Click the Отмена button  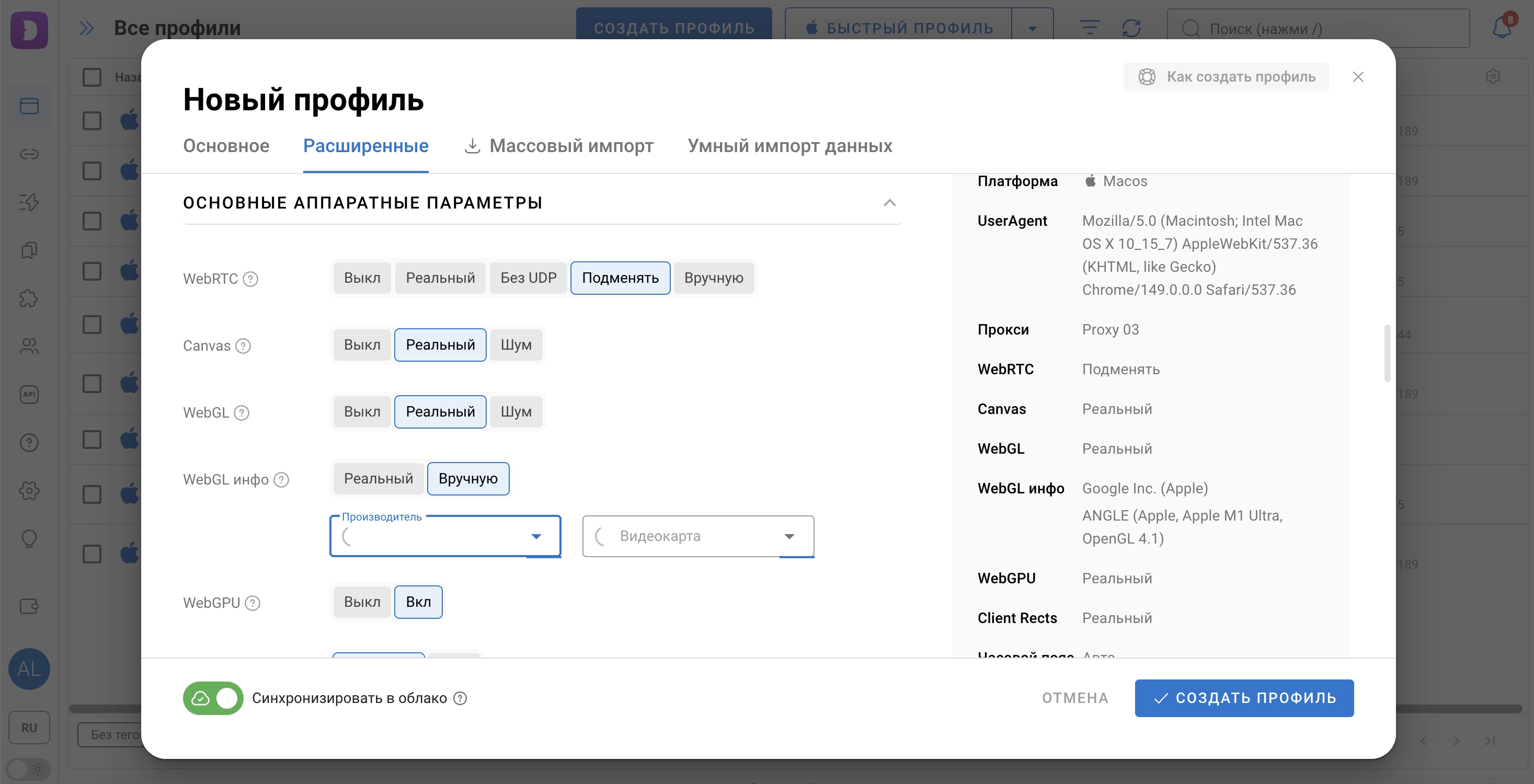[1075, 698]
